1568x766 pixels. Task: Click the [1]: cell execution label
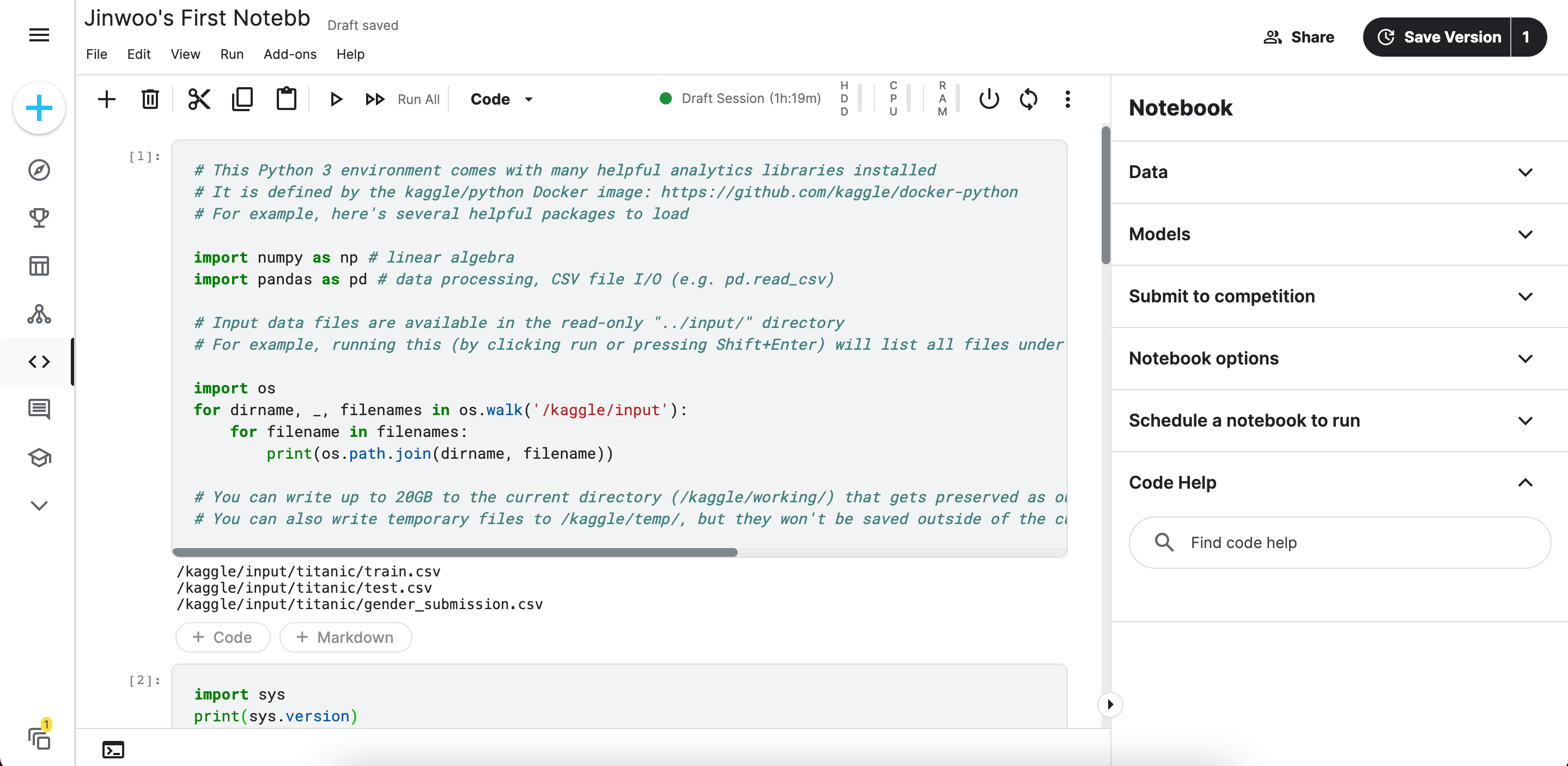145,156
